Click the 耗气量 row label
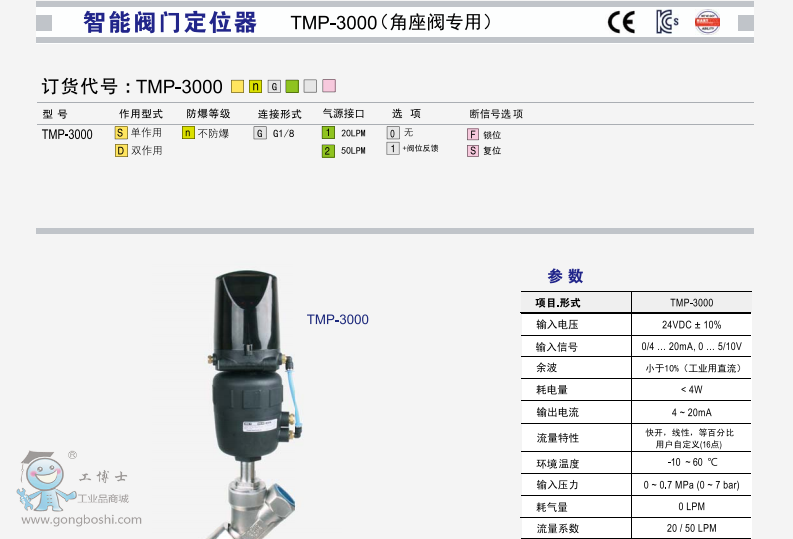This screenshot has height=539, width=793. point(552,507)
